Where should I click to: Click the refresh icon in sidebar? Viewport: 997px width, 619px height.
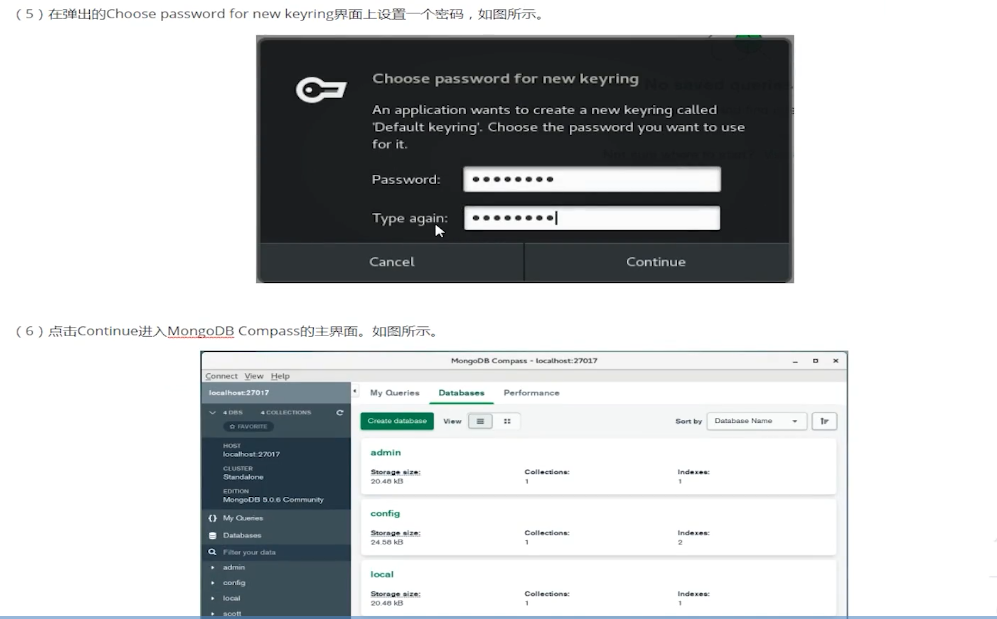point(340,412)
